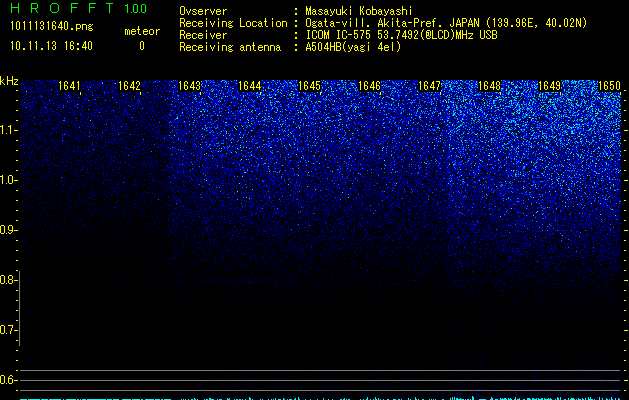629x400 pixels.
Task: Click the Ovserver label
Action: (x=203, y=11)
